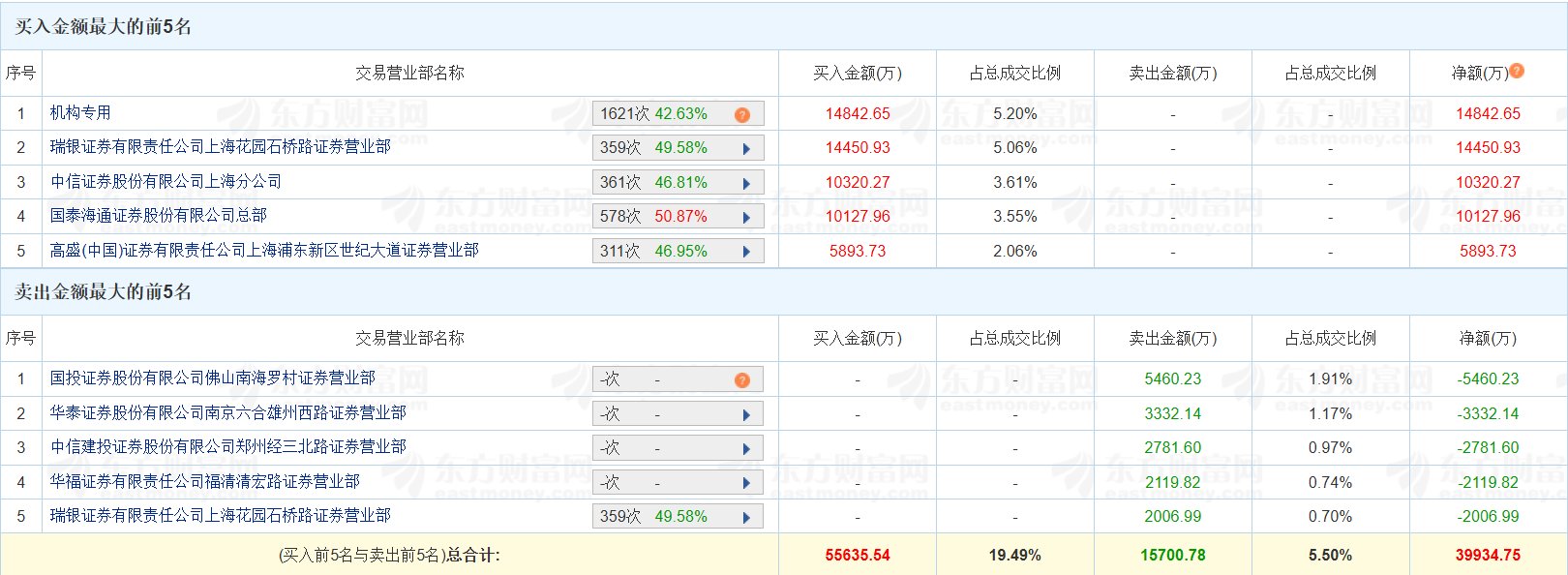Click arrow icon in top-buyers 瑞银证券 row
Image resolution: width=1568 pixels, height=575 pixels.
tap(746, 149)
